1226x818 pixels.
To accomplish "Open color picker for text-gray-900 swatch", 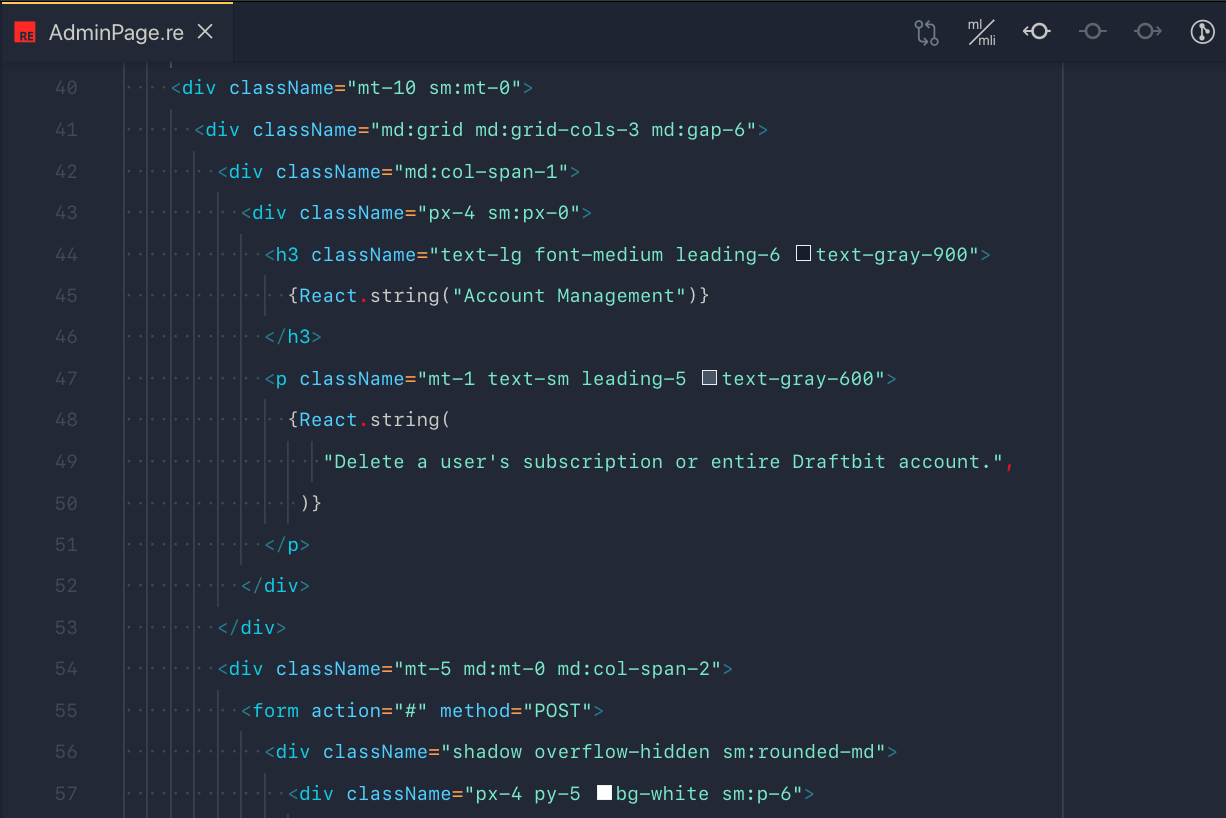I will [803, 254].
